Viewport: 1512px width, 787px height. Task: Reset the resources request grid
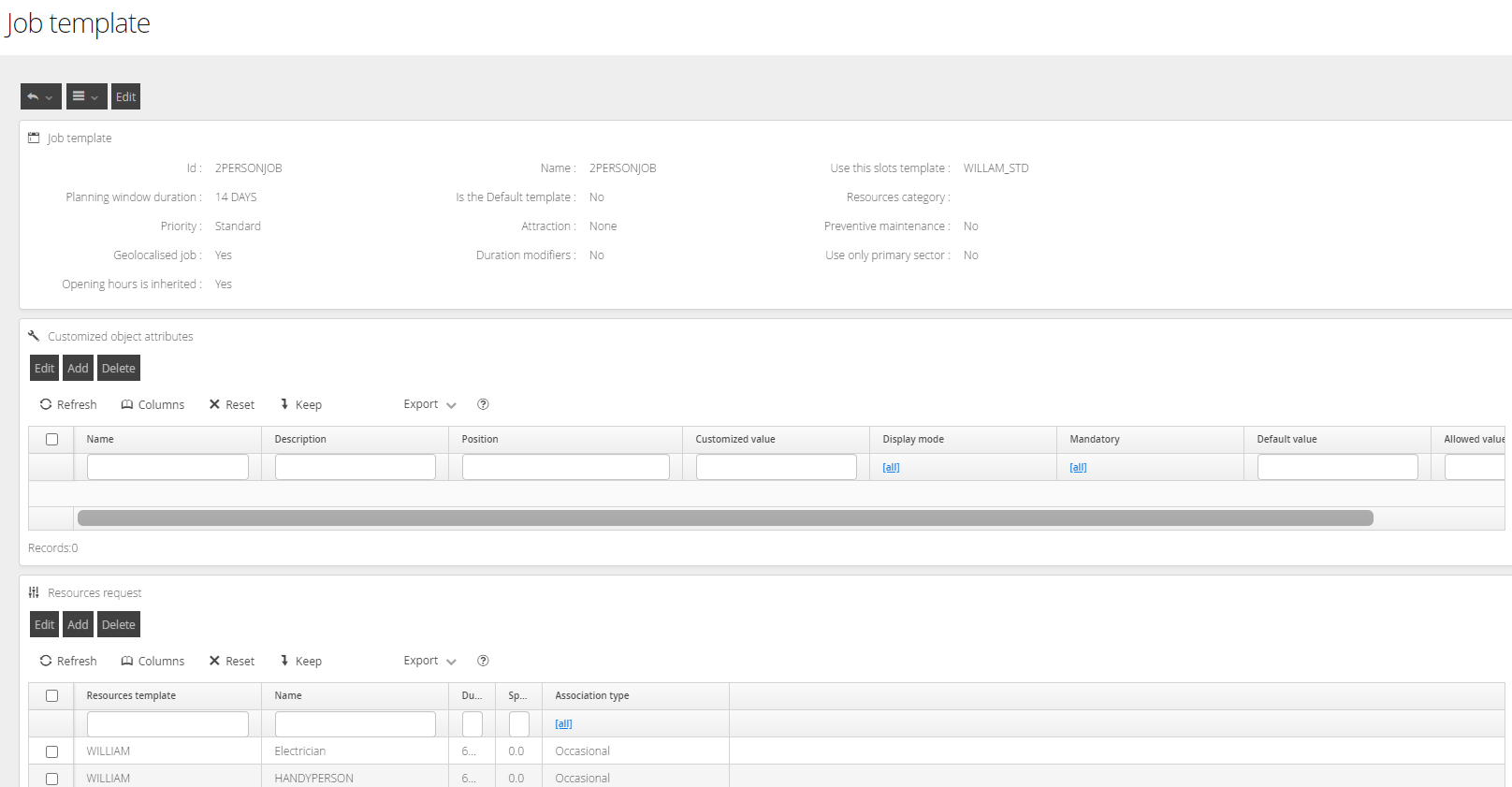click(x=232, y=661)
